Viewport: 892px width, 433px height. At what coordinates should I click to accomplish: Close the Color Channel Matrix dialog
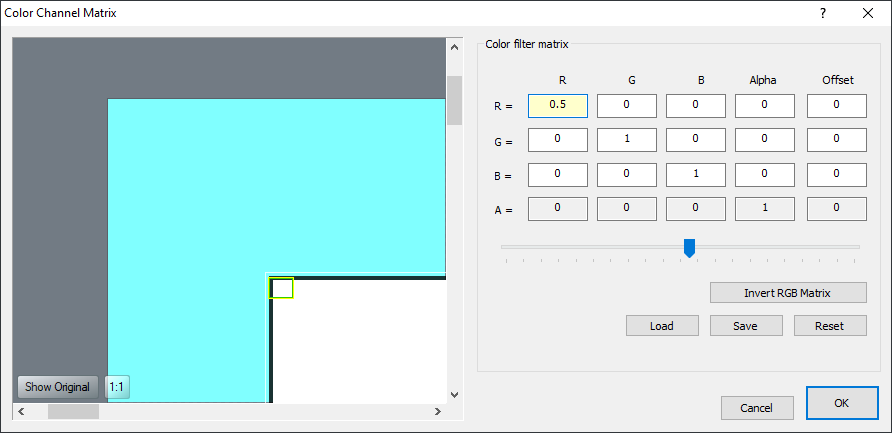click(867, 13)
